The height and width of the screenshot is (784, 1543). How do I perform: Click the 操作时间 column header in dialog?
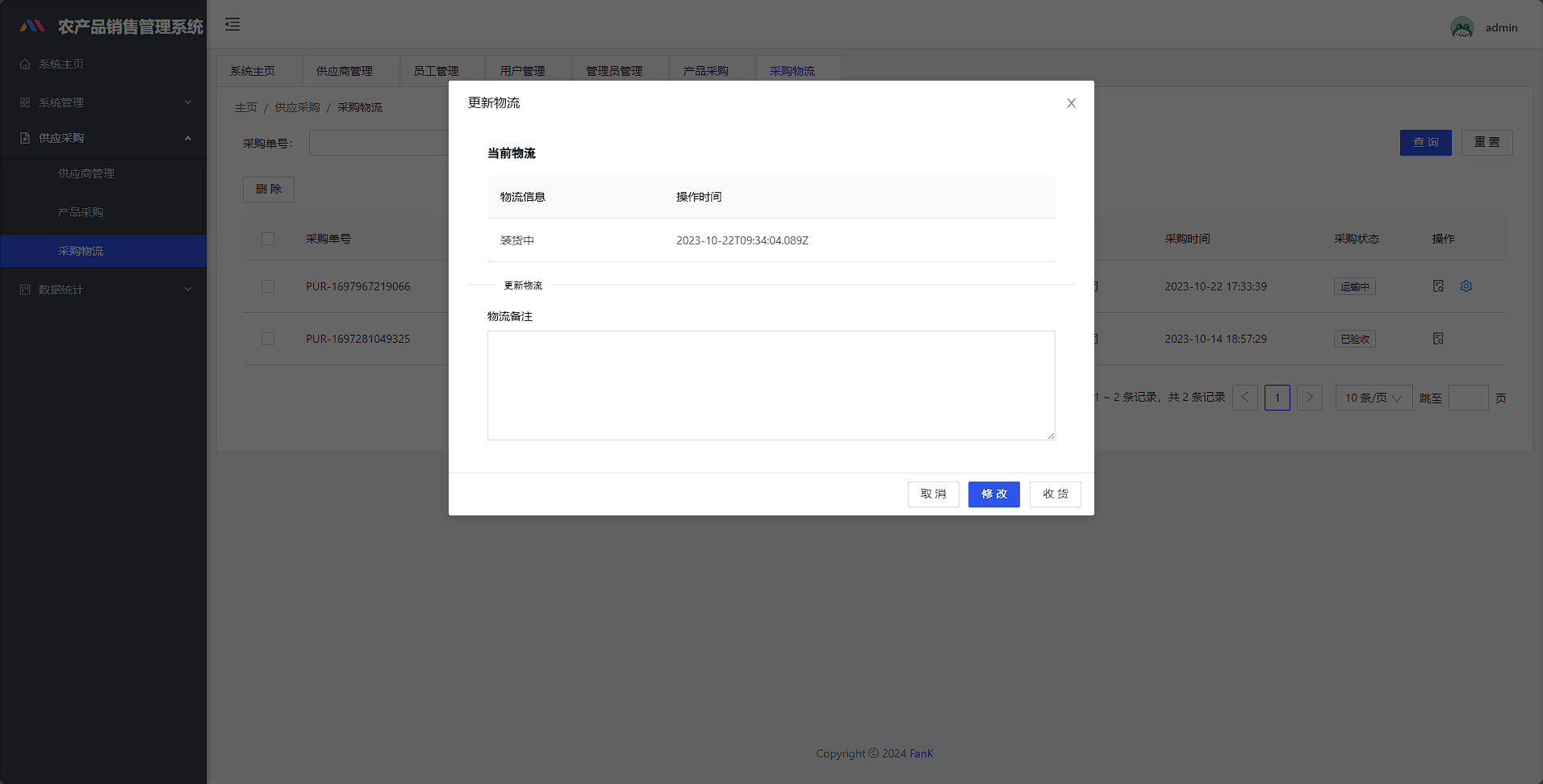point(699,197)
